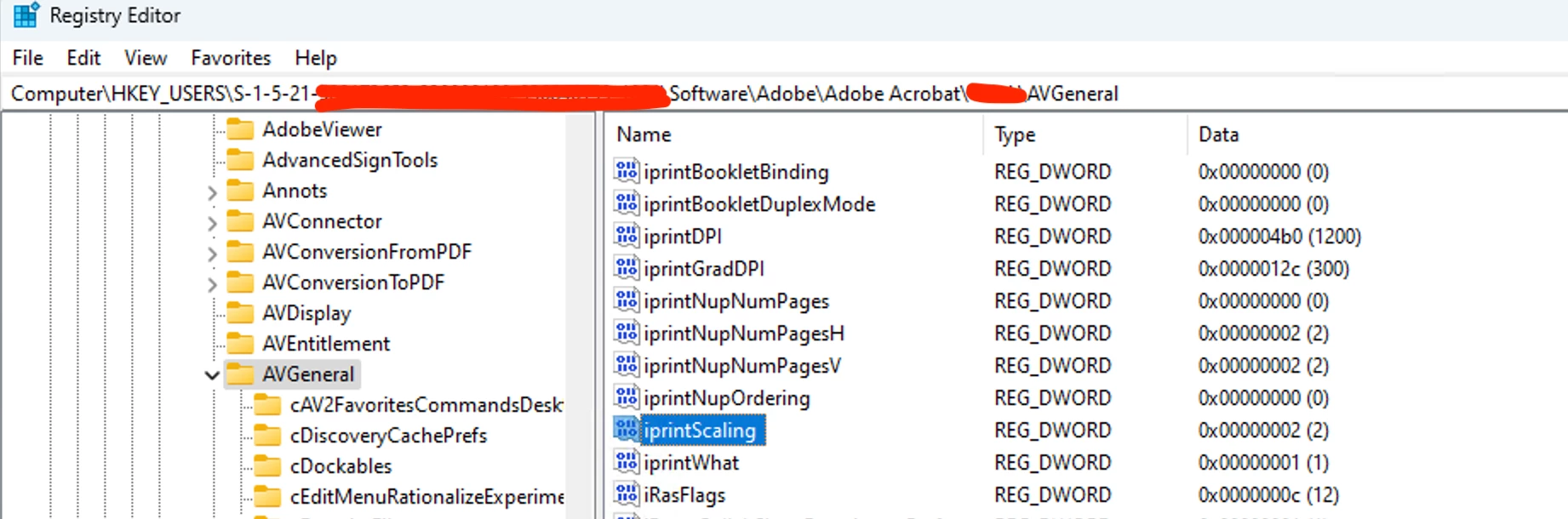The height and width of the screenshot is (519, 1568).
Task: Click the iprintBookletDuplexMode DWORD icon
Action: [x=627, y=203]
